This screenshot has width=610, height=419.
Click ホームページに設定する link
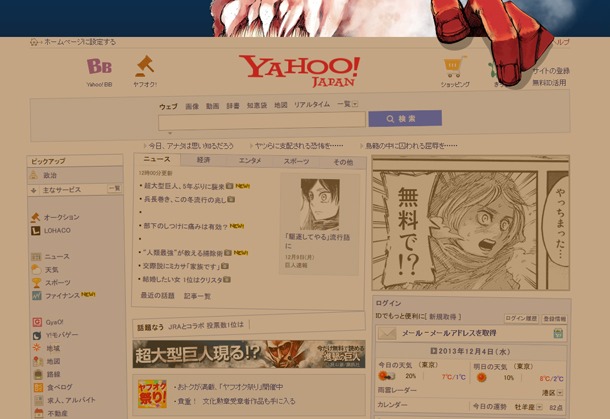click(79, 42)
